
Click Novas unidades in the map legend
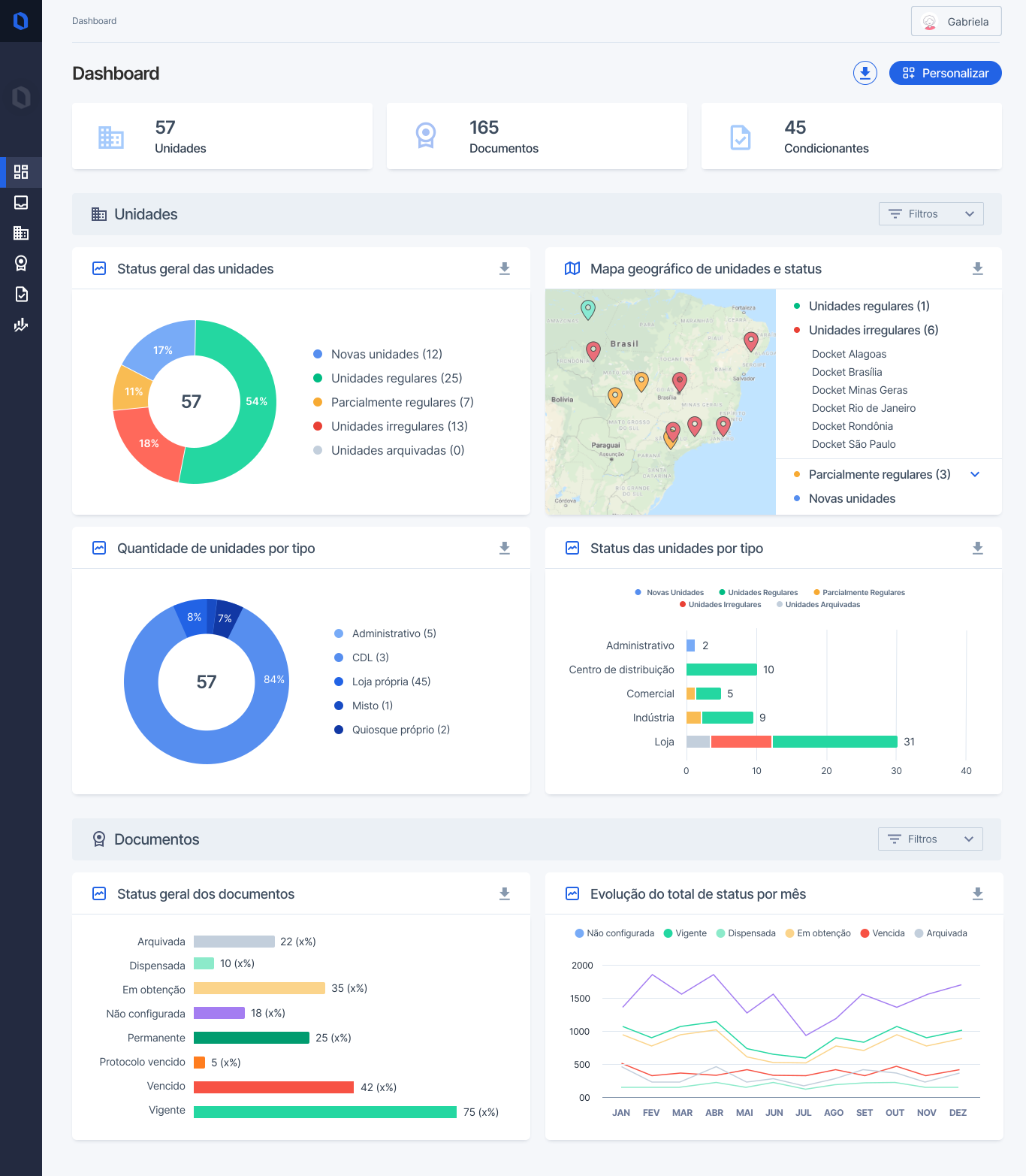(x=844, y=498)
